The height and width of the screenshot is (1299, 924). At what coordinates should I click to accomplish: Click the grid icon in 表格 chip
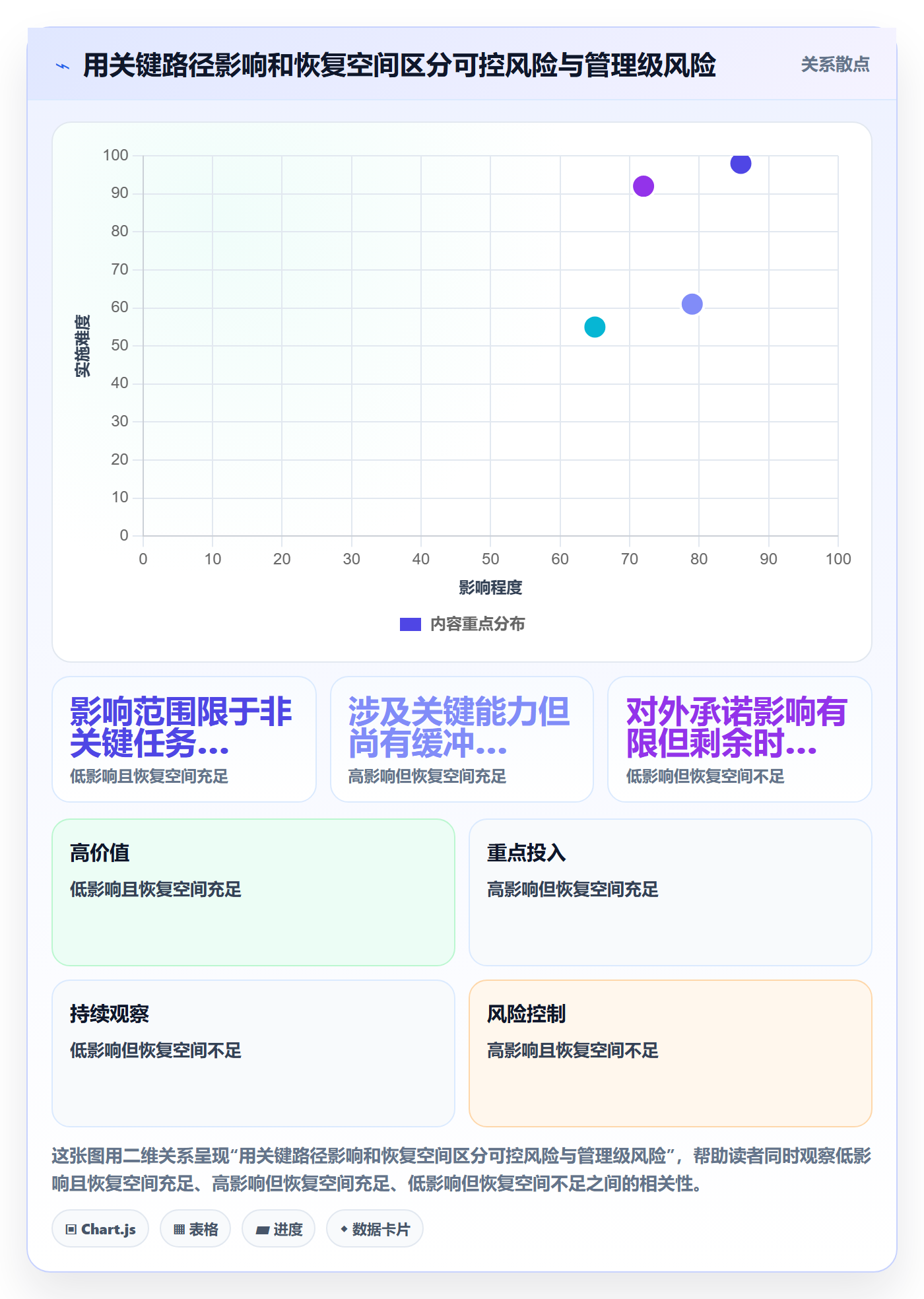pyautogui.click(x=180, y=1229)
